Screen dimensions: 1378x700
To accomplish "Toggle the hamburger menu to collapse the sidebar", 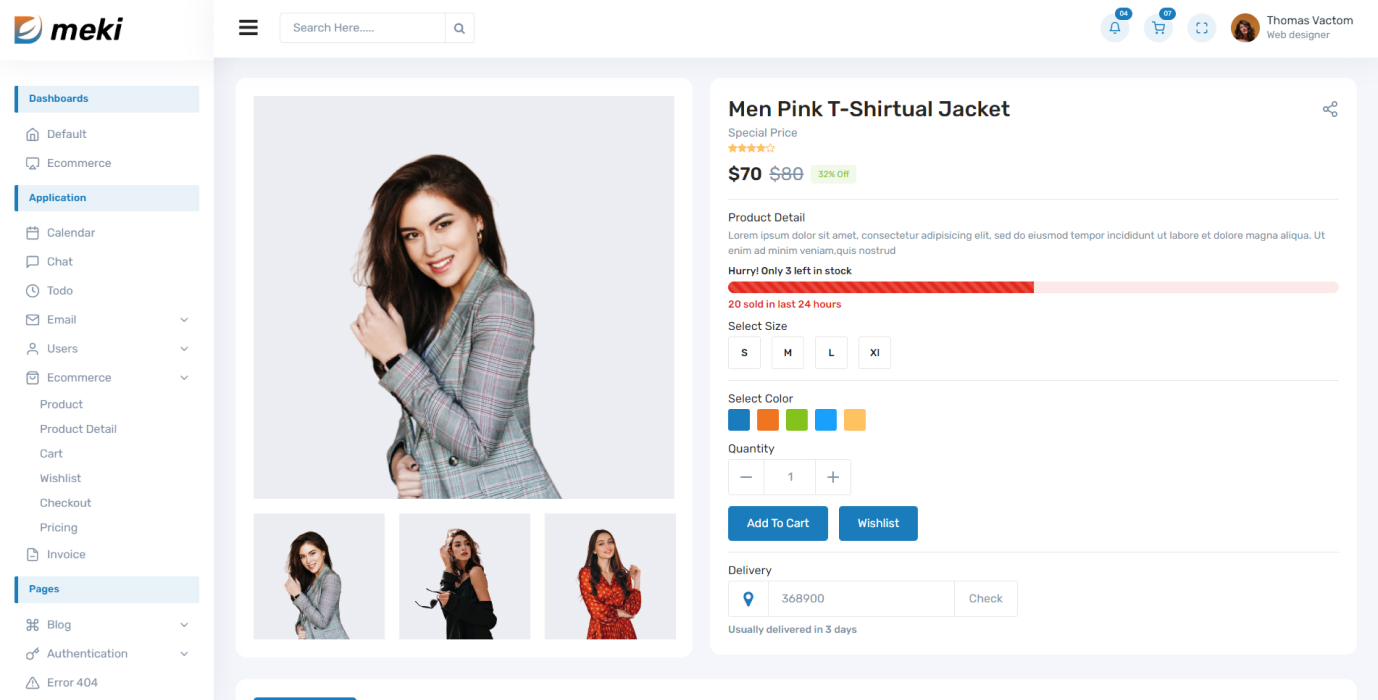I will pos(248,27).
